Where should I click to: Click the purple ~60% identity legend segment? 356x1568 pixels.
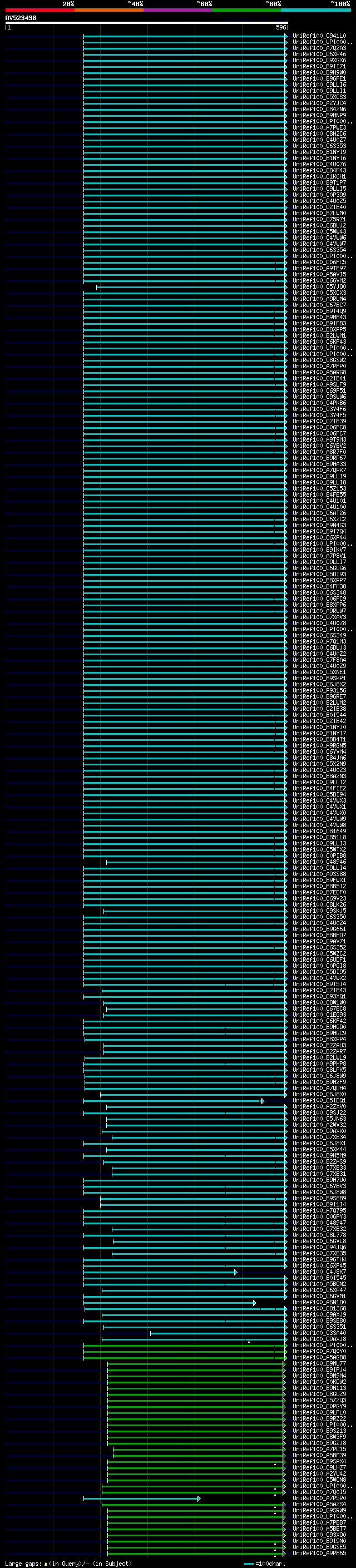pos(177,10)
